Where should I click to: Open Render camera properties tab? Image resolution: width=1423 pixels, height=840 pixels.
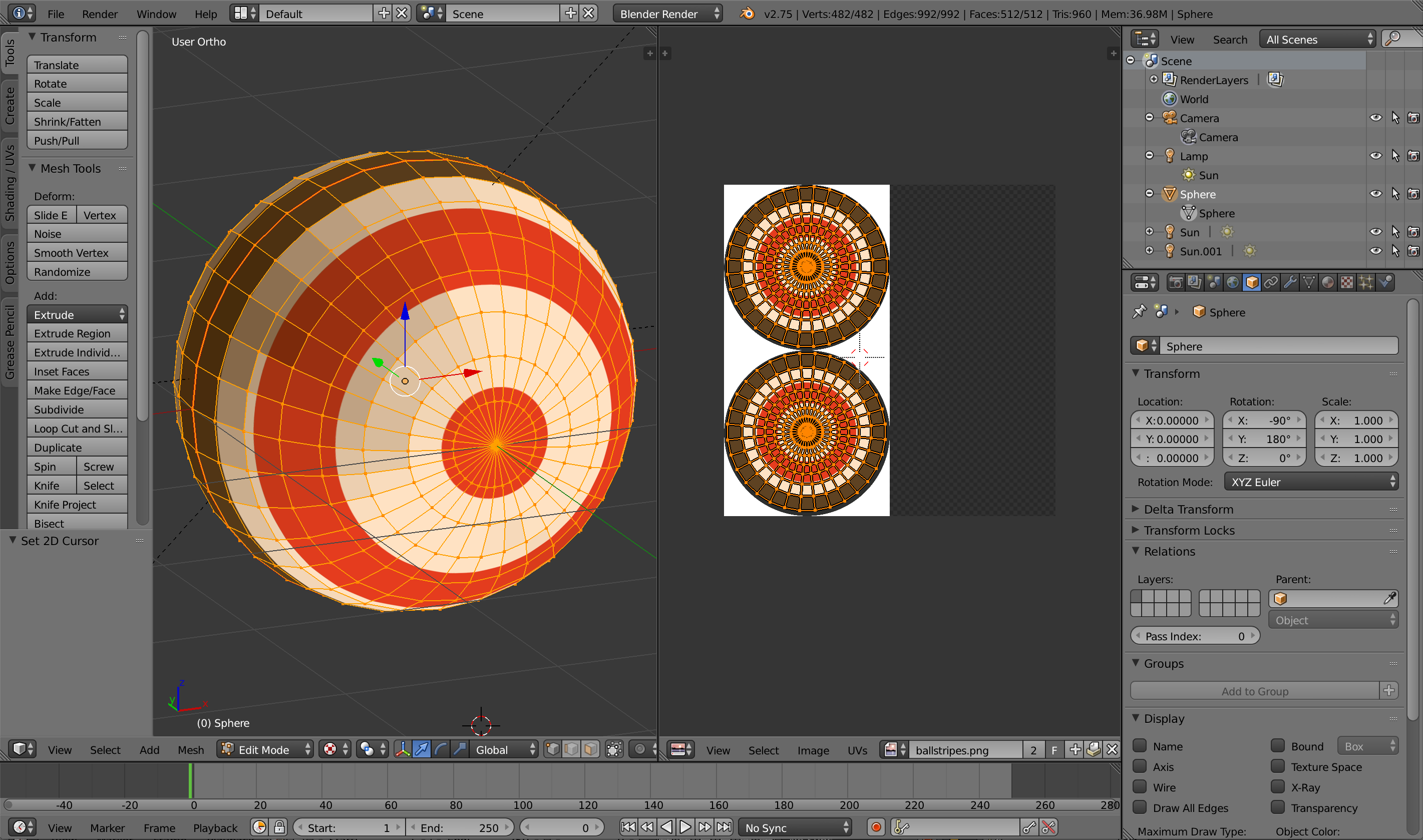point(1176,282)
